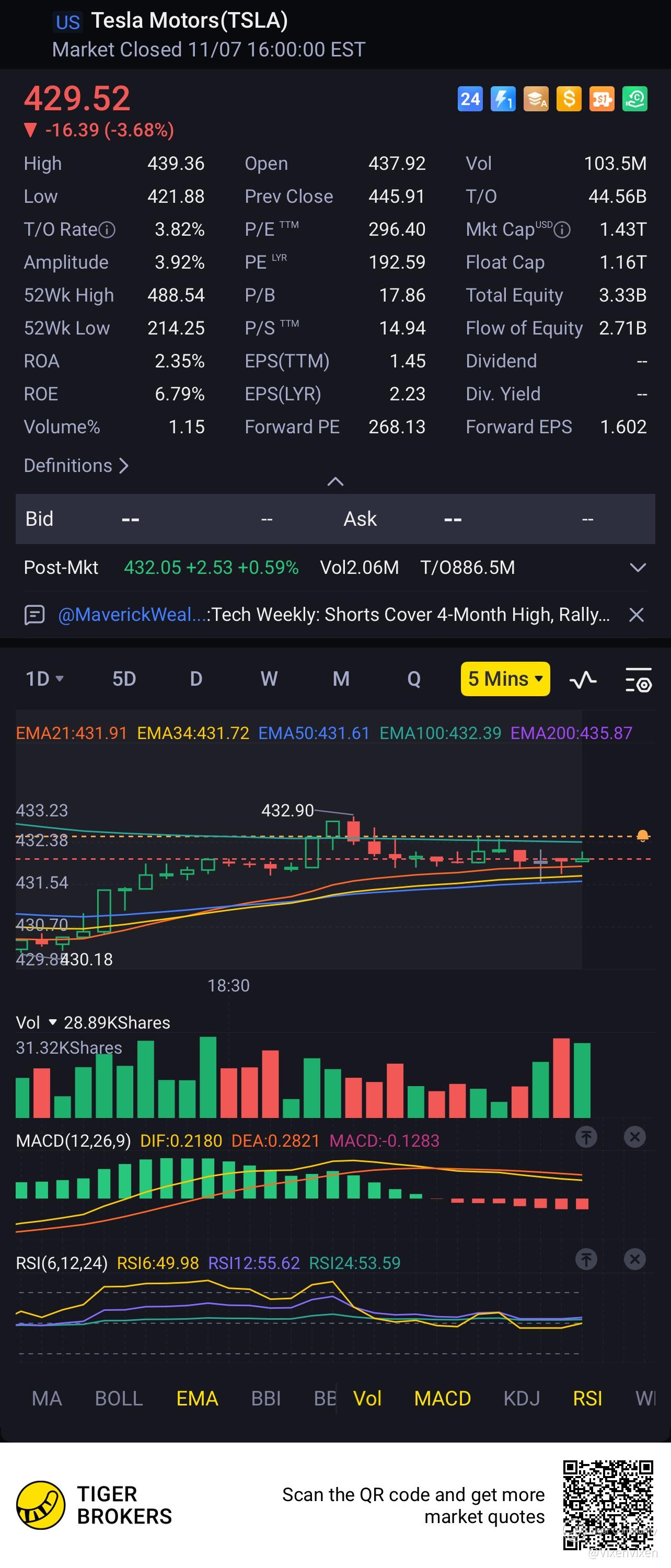Tap the Tiger Brokers logo

[41, 1505]
